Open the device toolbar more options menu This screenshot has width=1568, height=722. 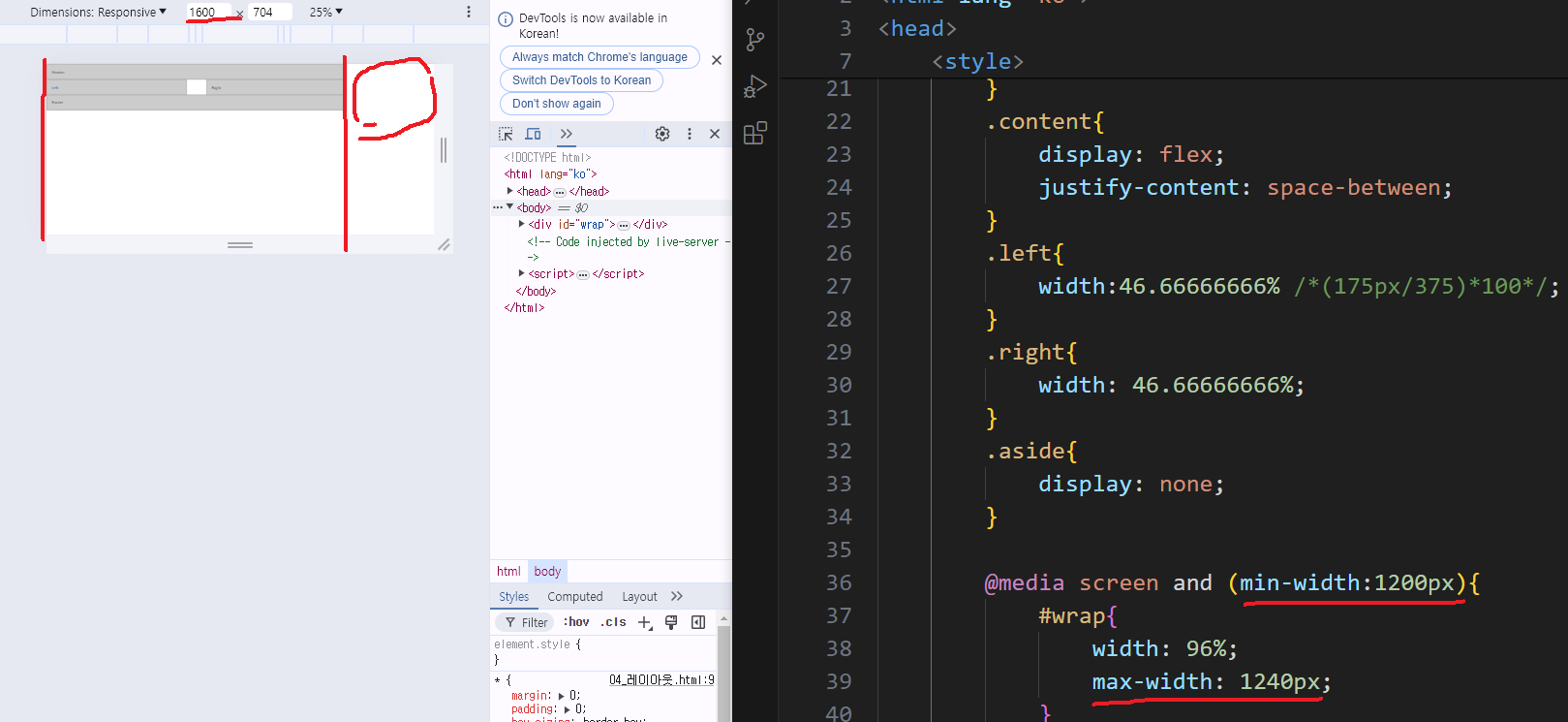[469, 12]
